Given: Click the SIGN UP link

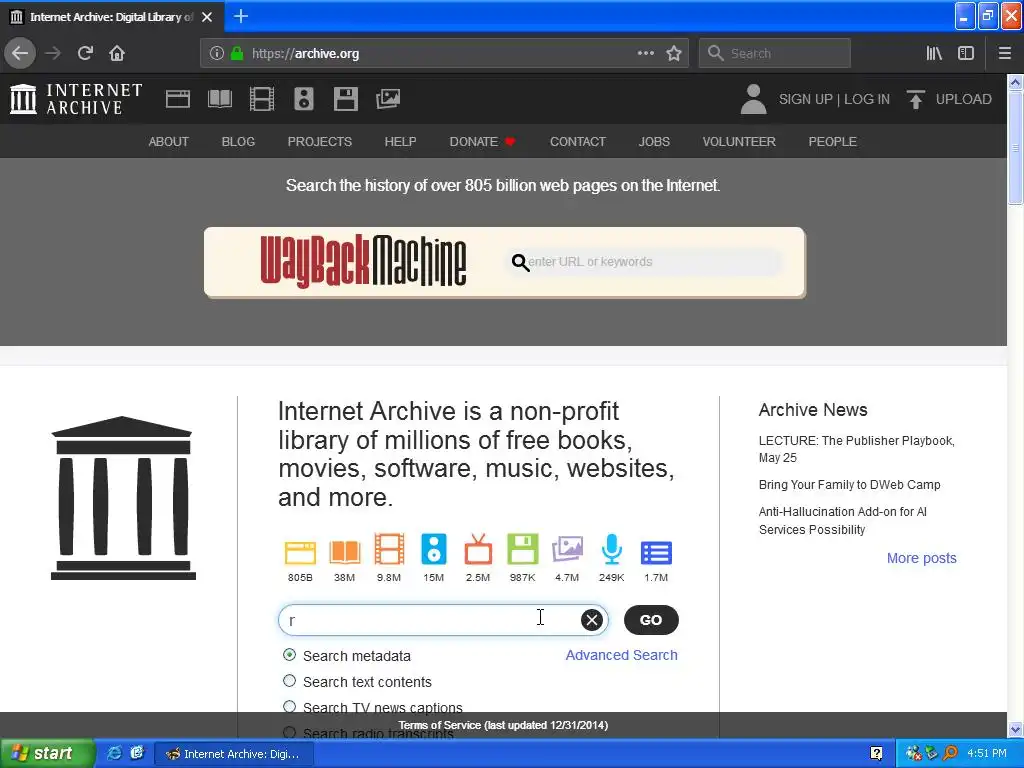Looking at the screenshot, I should coord(805,99).
